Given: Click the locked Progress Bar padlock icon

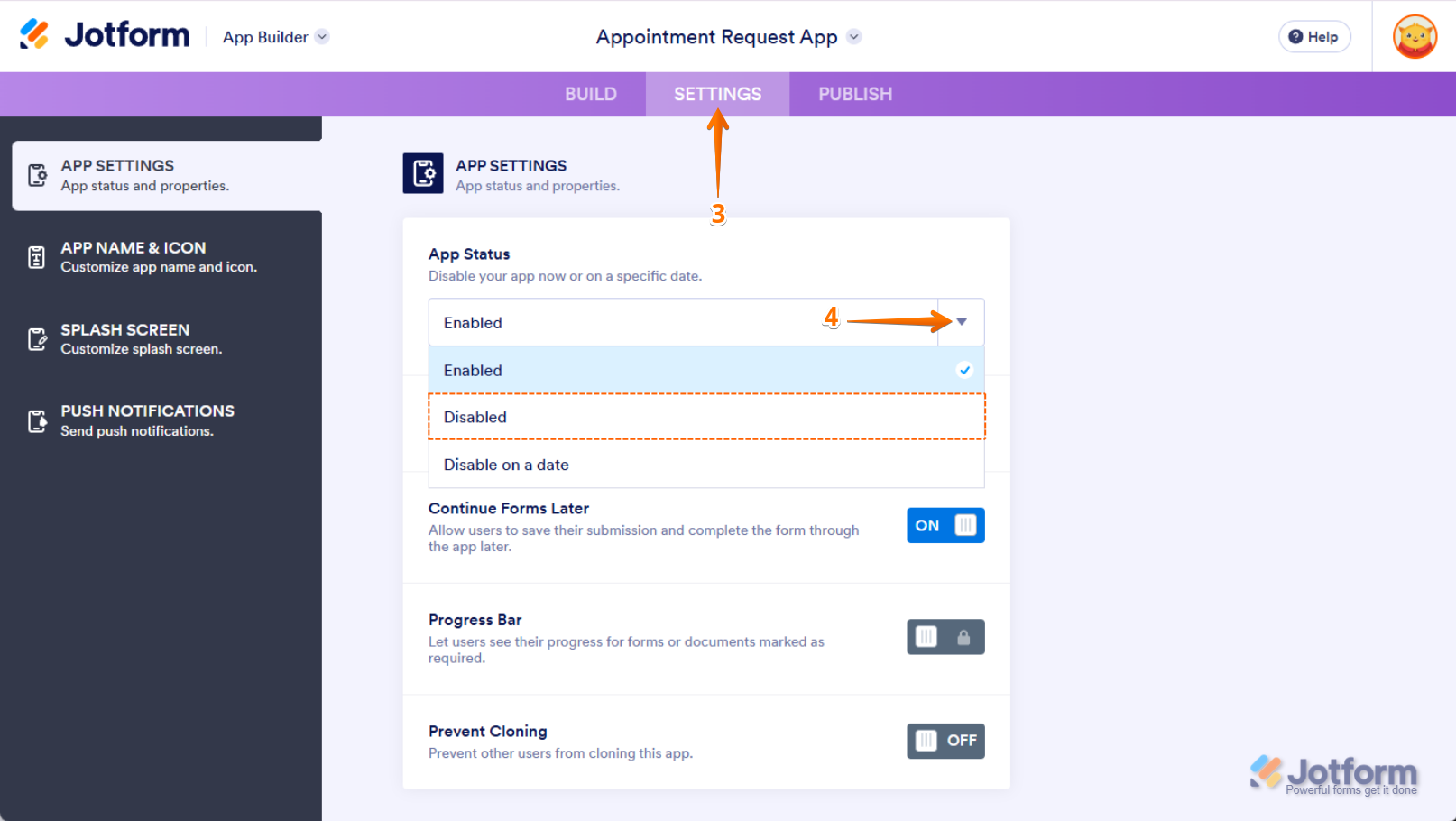Looking at the screenshot, I should click(963, 638).
